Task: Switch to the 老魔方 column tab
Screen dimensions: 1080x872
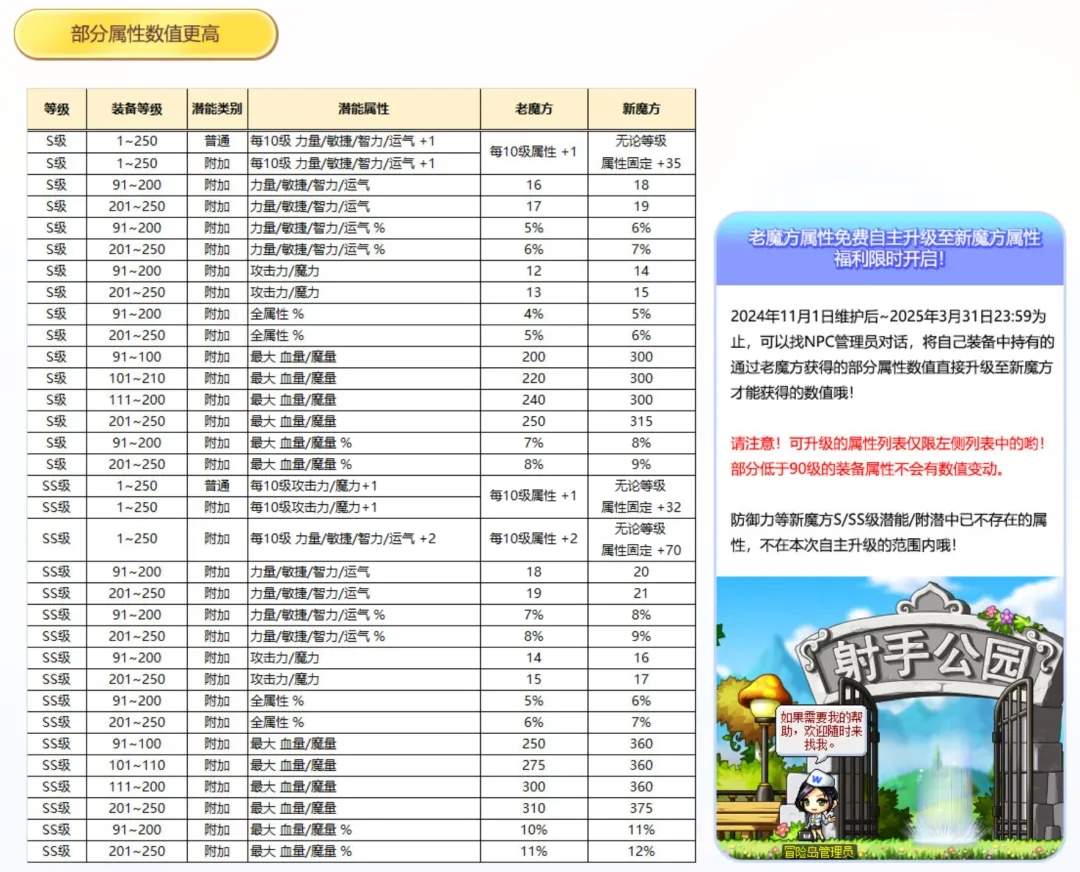Action: [x=536, y=108]
